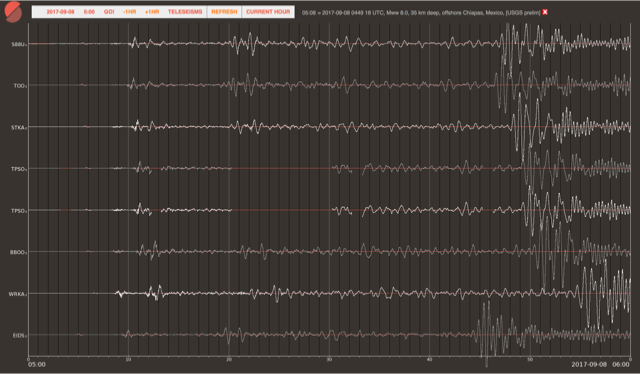The height and width of the screenshot is (374, 640).
Task: Click the 2017-09-08 06:00 end time label
Action: 600,364
